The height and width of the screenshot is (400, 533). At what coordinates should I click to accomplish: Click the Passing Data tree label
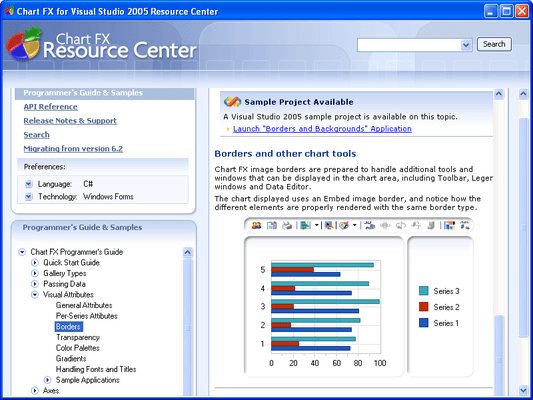pos(64,284)
